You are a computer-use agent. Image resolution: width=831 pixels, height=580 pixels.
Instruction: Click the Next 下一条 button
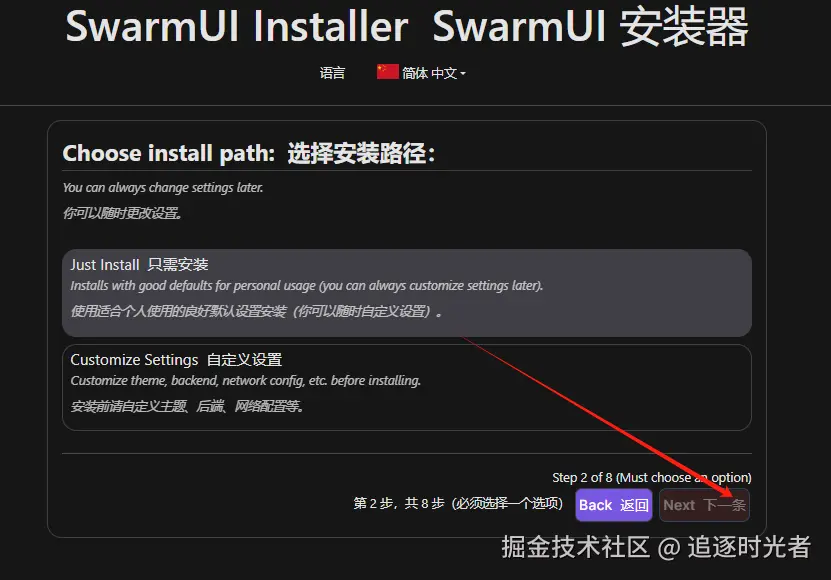point(704,505)
